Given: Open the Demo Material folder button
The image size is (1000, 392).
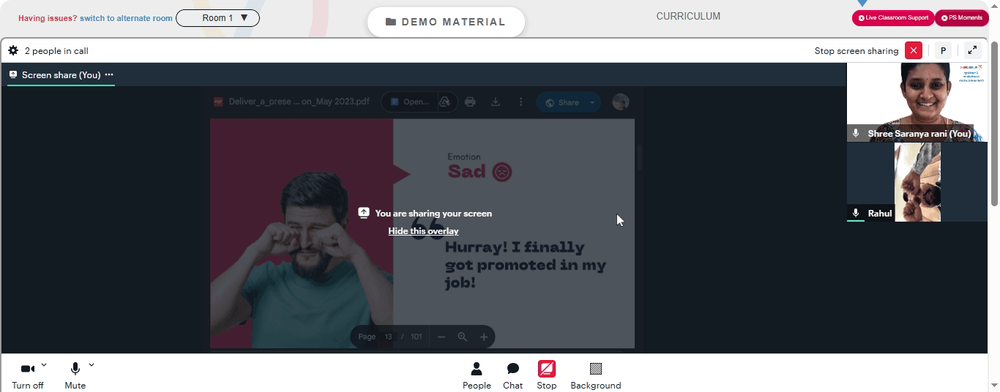Looking at the screenshot, I should point(446,22).
